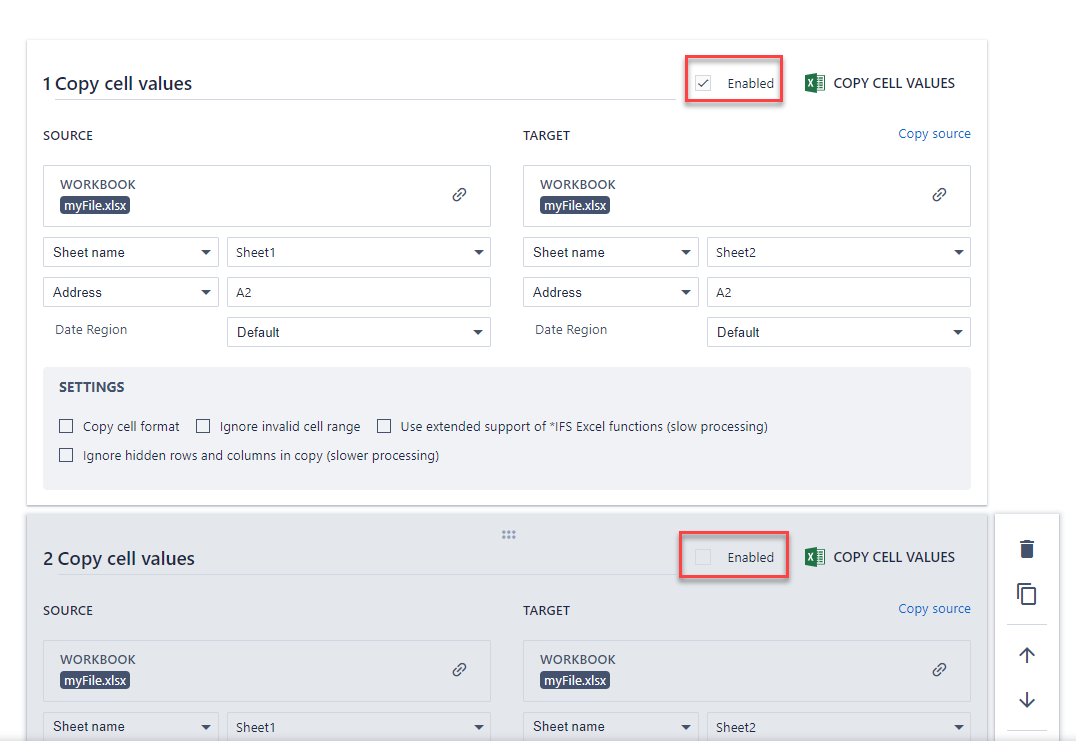Click link icon in step 1 target workbook

939,195
